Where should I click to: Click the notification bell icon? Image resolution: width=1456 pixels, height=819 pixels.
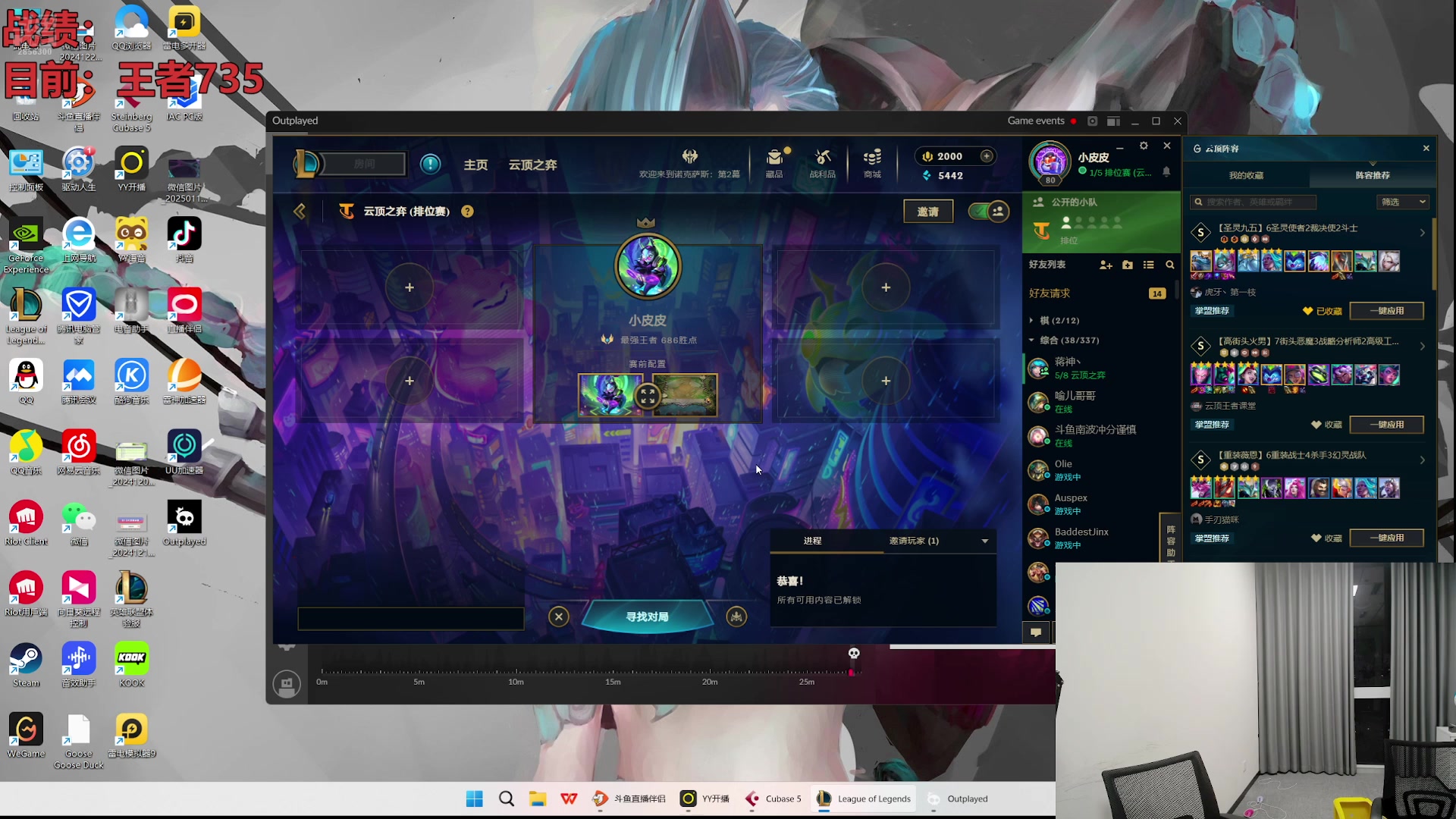pos(1166,172)
